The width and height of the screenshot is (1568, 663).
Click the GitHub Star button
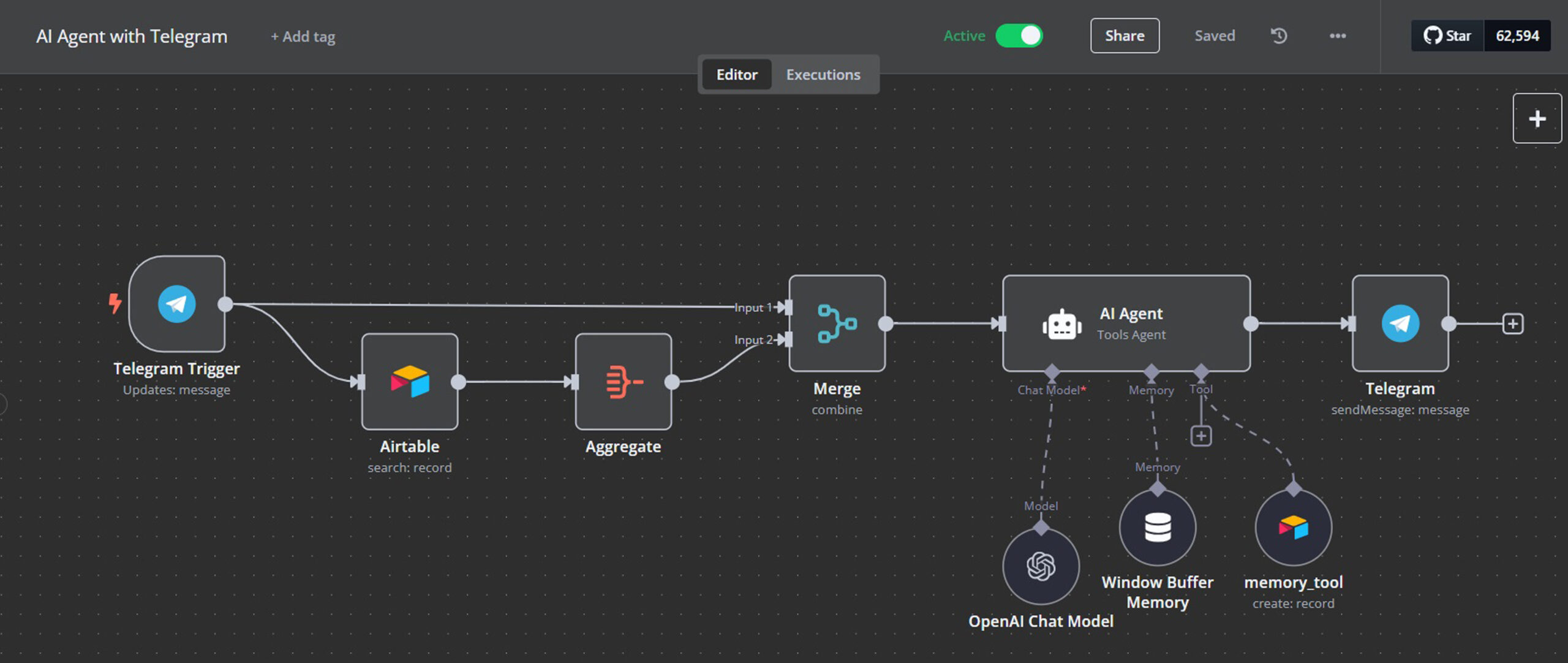point(1447,36)
